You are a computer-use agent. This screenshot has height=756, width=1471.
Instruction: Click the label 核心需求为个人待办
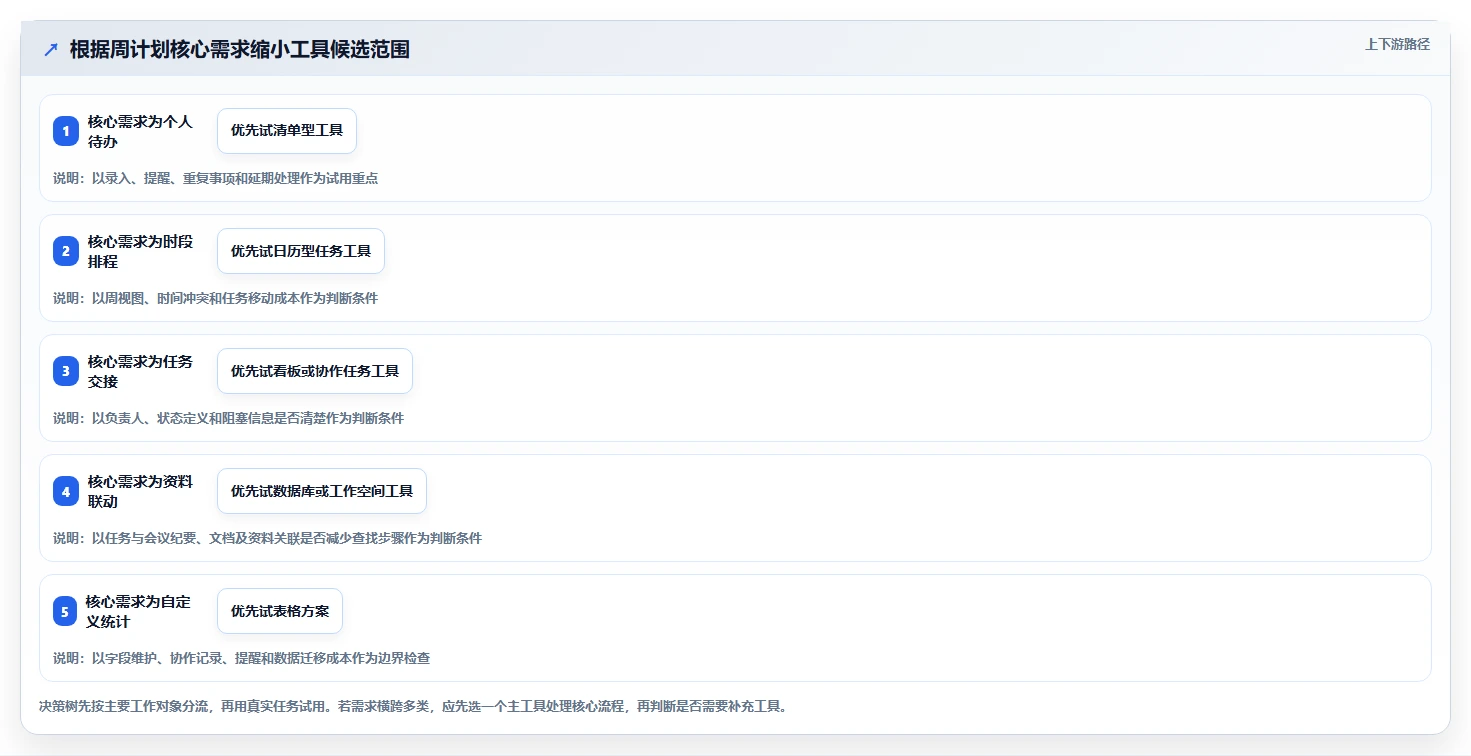click(140, 131)
